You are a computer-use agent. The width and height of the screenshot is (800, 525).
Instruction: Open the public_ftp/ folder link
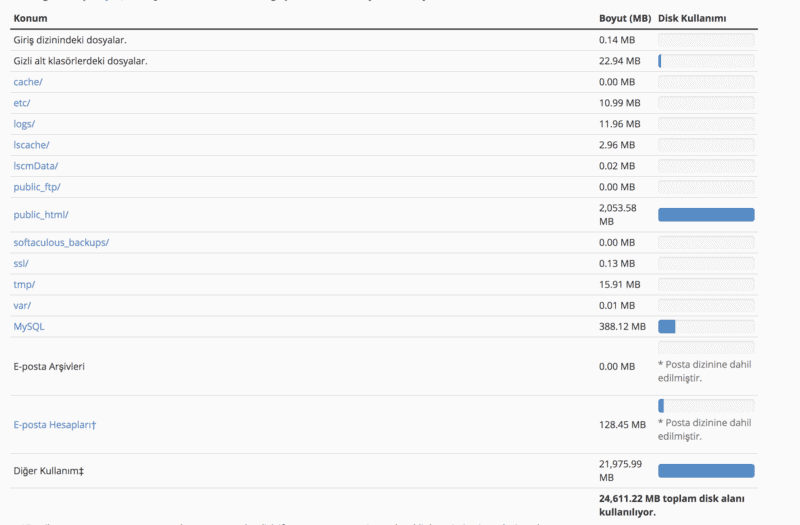(x=37, y=187)
